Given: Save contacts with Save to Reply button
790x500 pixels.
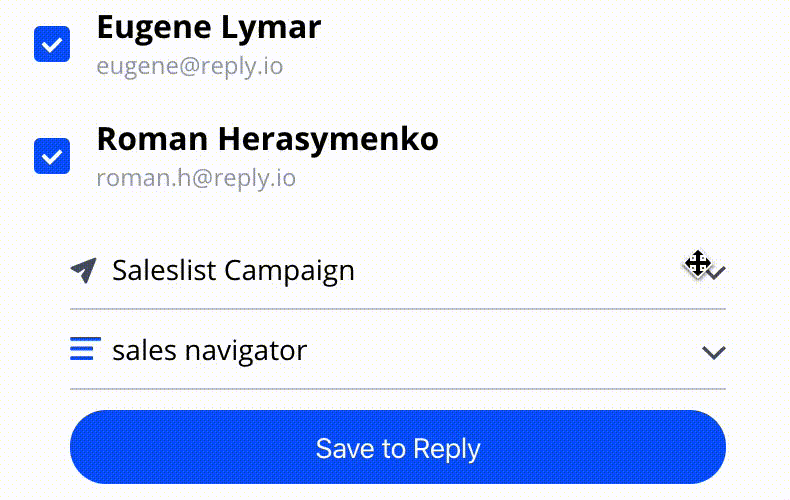Looking at the screenshot, I should 398,447.
